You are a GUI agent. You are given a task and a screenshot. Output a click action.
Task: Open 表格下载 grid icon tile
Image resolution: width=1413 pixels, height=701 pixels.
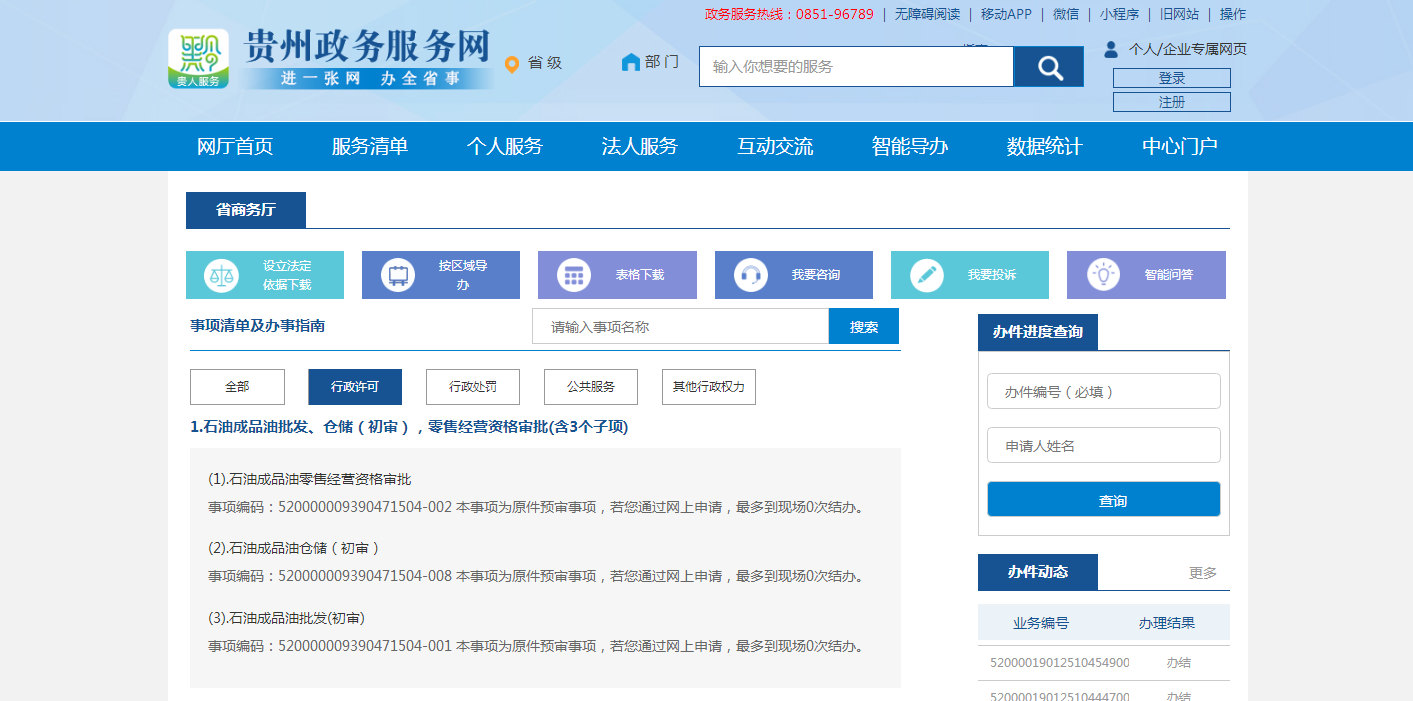pos(574,275)
